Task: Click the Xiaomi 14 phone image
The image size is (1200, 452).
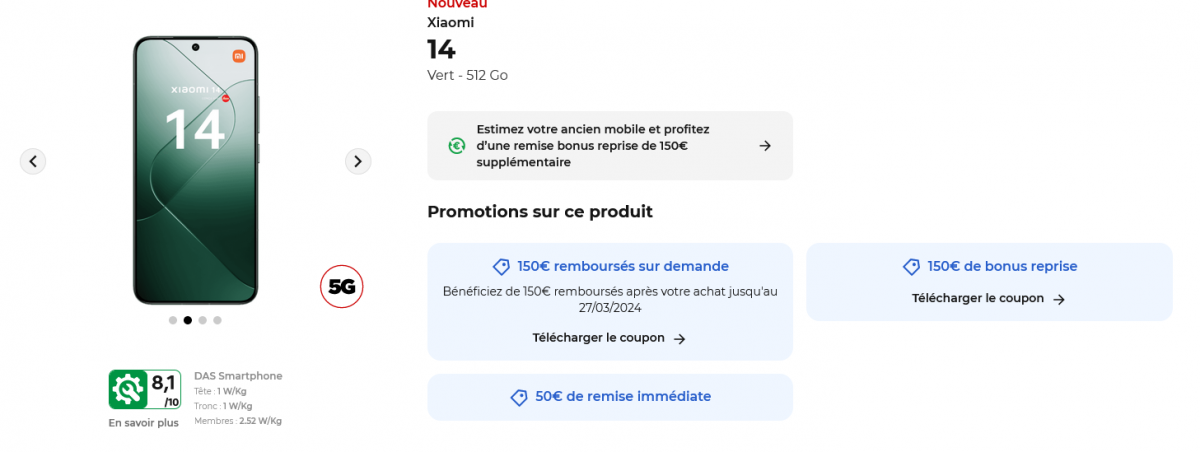Action: (196, 170)
